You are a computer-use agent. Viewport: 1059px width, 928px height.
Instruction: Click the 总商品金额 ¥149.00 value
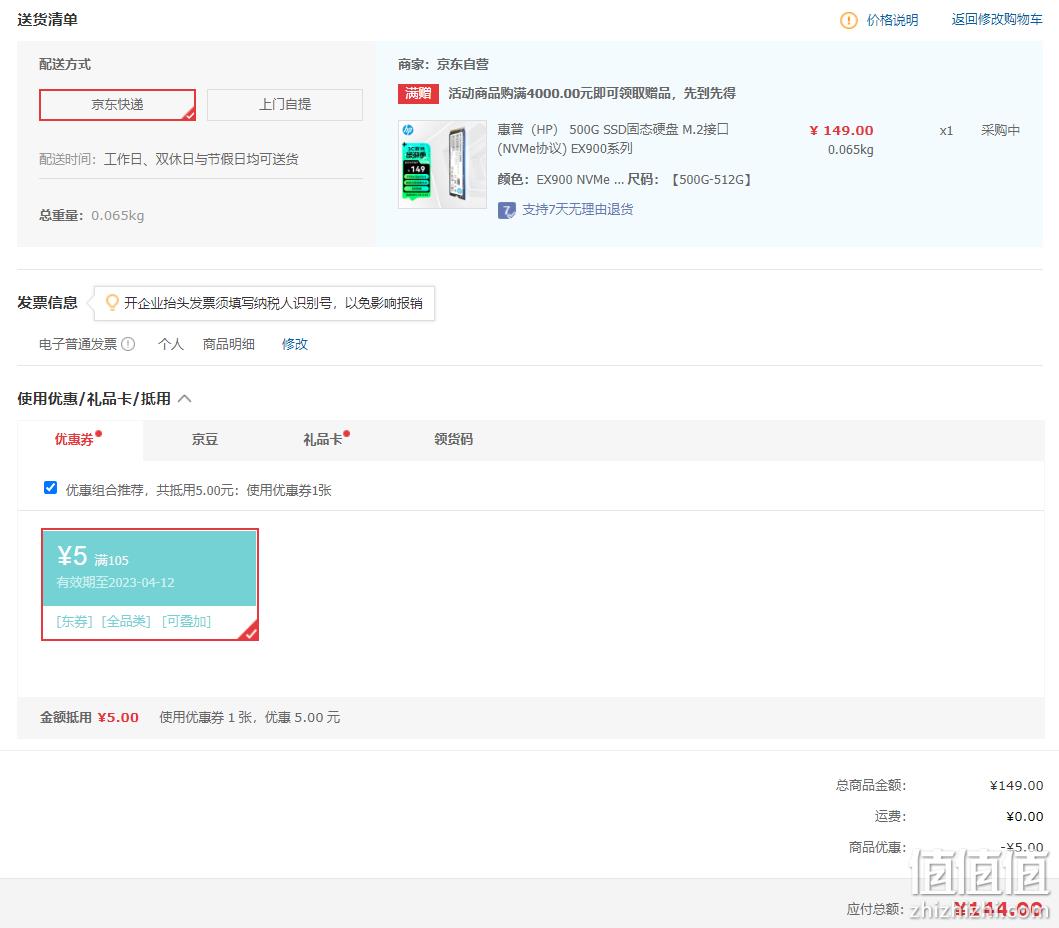[1016, 785]
